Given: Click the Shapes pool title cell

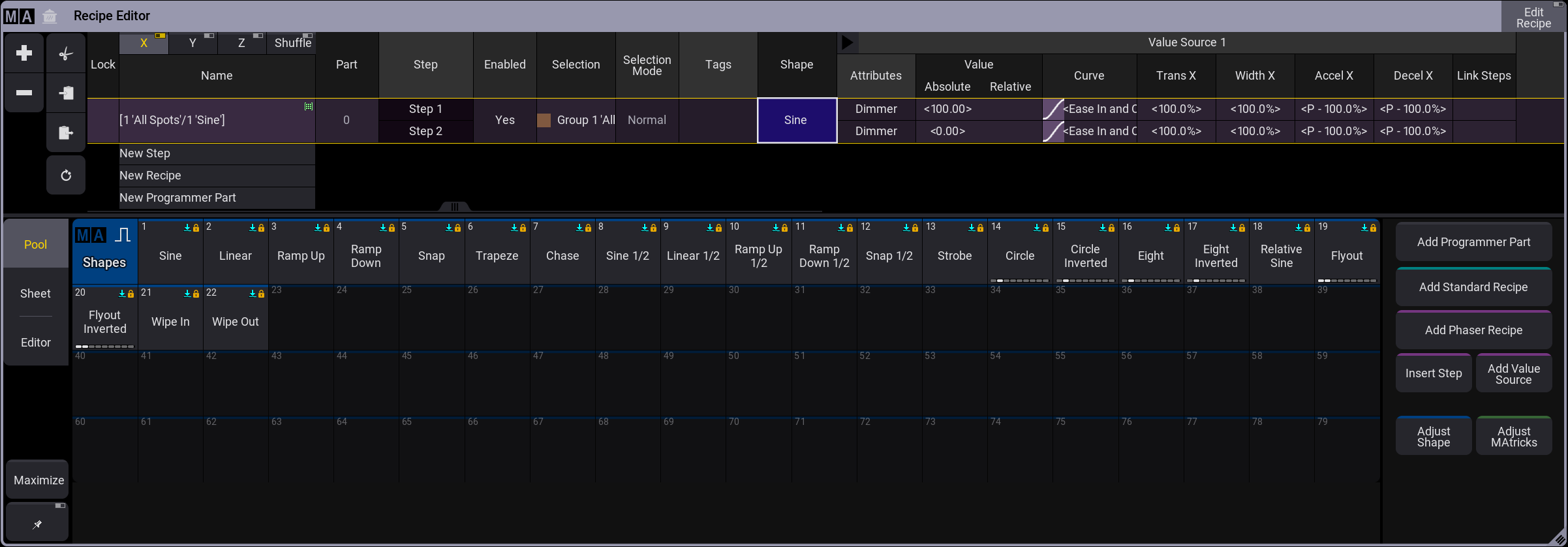Looking at the screenshot, I should [x=104, y=251].
